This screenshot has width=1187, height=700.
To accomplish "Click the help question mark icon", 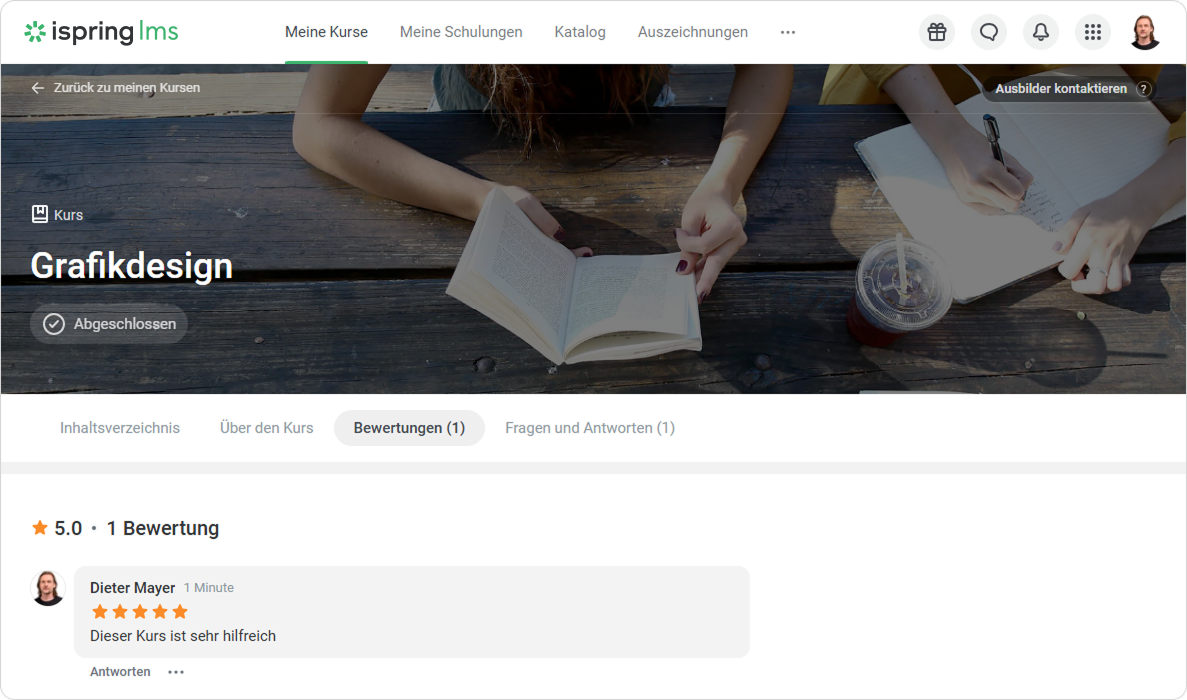I will tap(1144, 89).
